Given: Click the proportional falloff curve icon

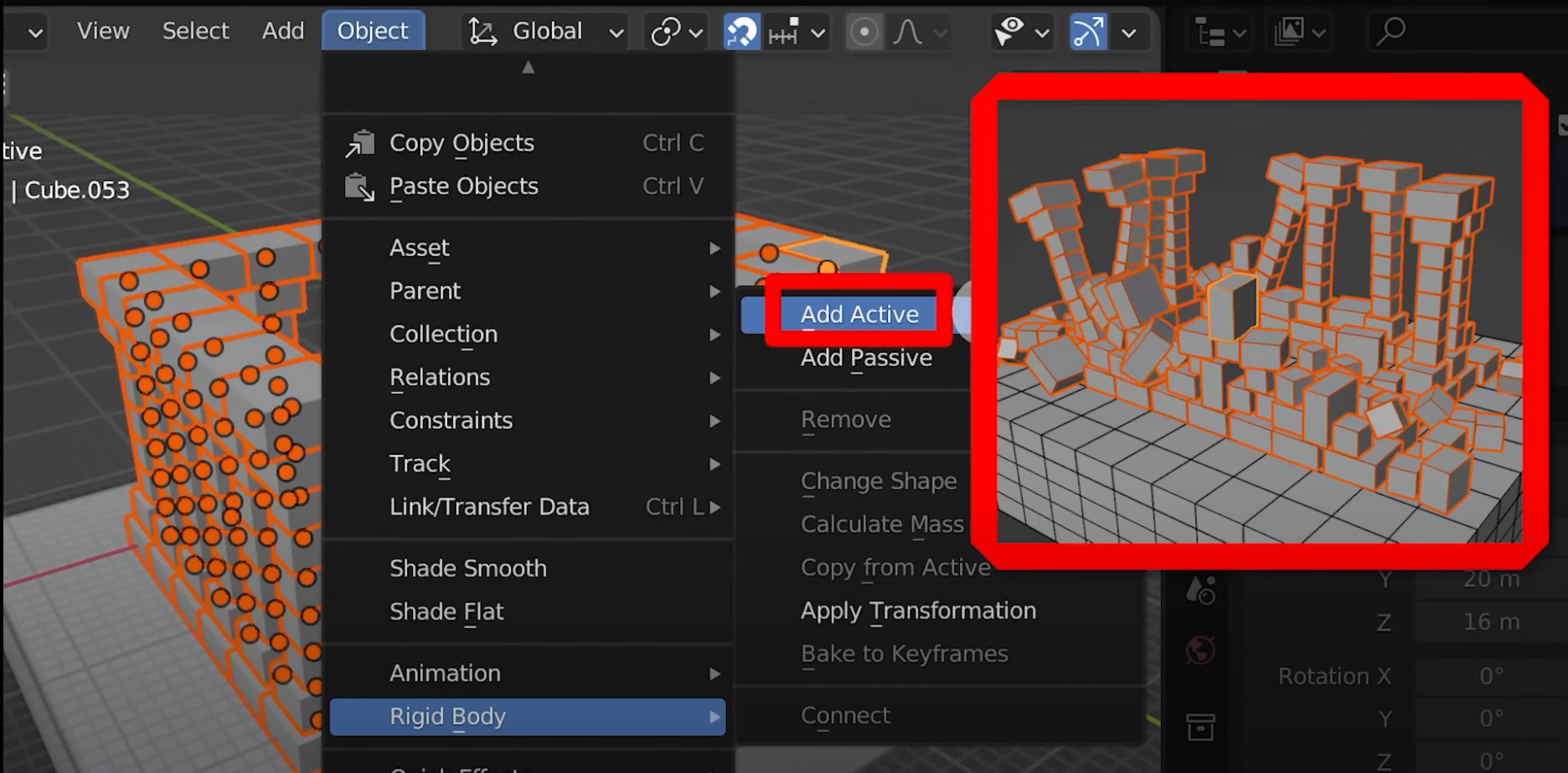Looking at the screenshot, I should click(x=908, y=32).
